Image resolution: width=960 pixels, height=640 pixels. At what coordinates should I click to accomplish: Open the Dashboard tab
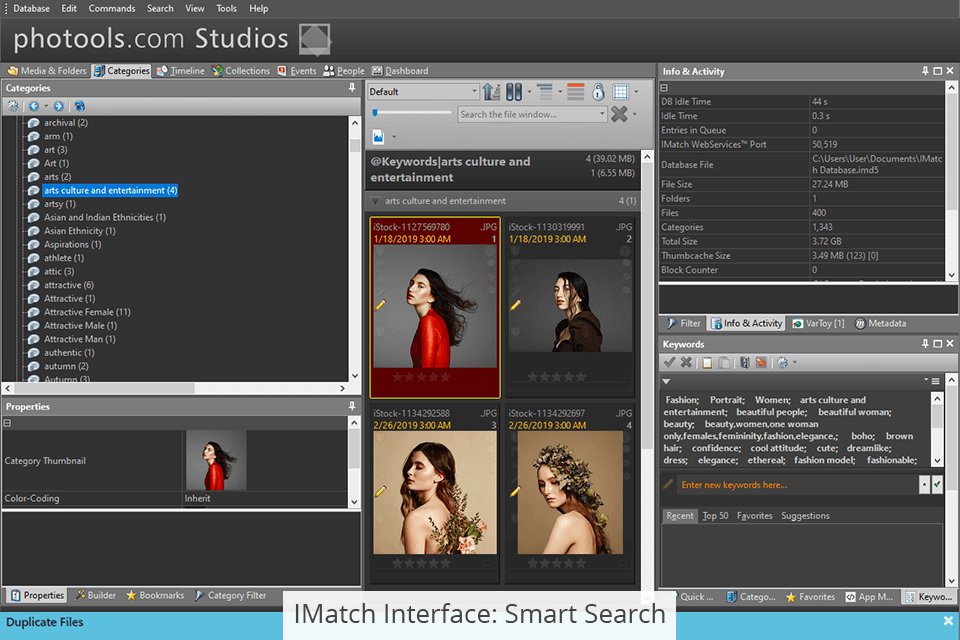pos(400,70)
